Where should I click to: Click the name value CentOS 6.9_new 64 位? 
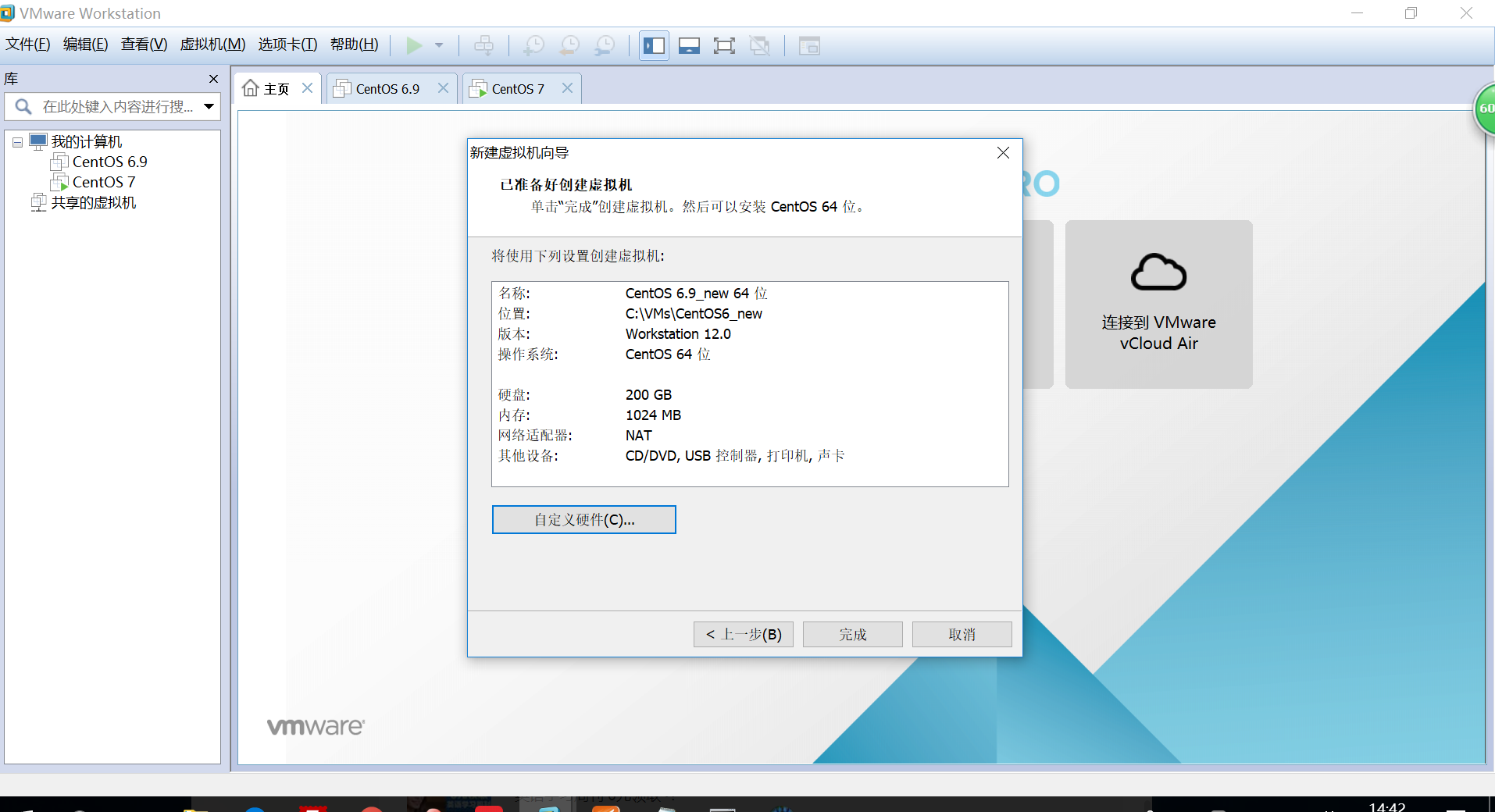[696, 294]
